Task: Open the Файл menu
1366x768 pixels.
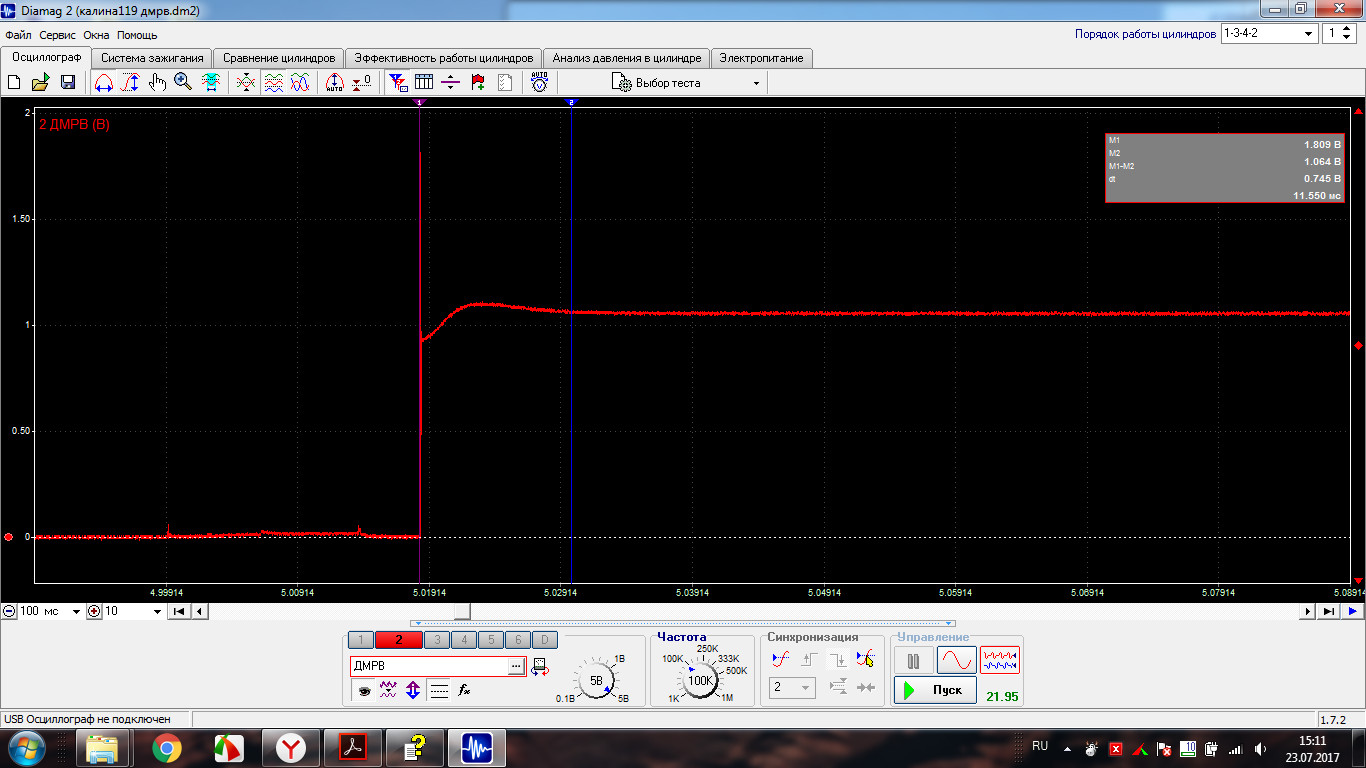Action: coord(19,35)
